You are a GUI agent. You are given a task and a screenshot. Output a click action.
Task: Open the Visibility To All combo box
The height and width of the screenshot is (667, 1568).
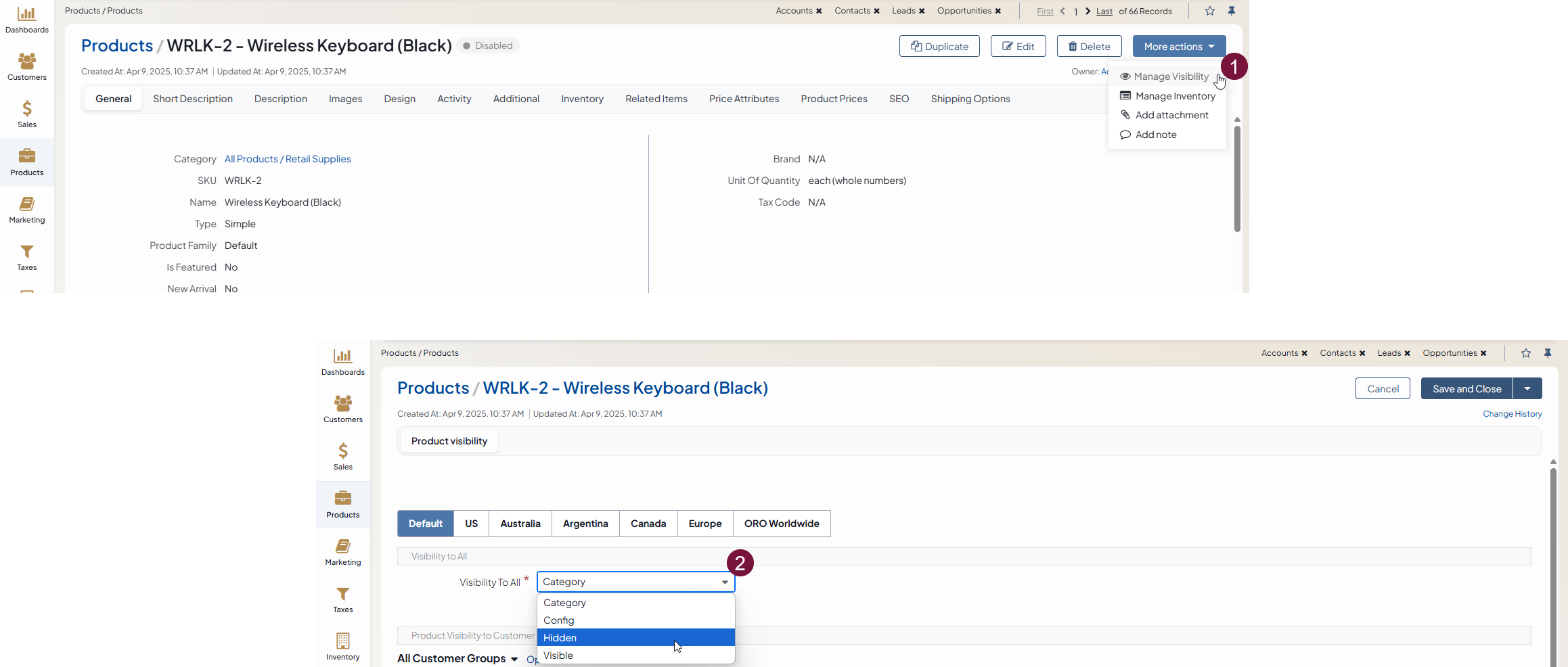click(x=635, y=582)
